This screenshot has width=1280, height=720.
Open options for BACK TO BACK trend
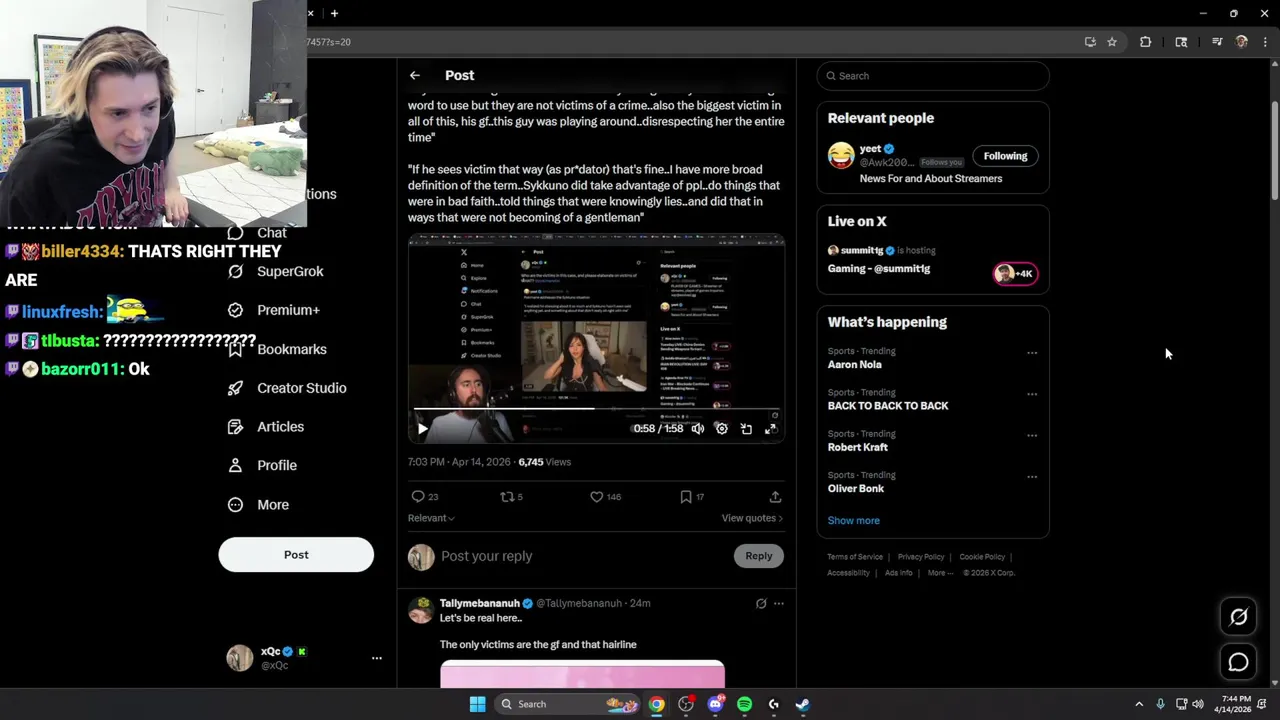point(1032,394)
